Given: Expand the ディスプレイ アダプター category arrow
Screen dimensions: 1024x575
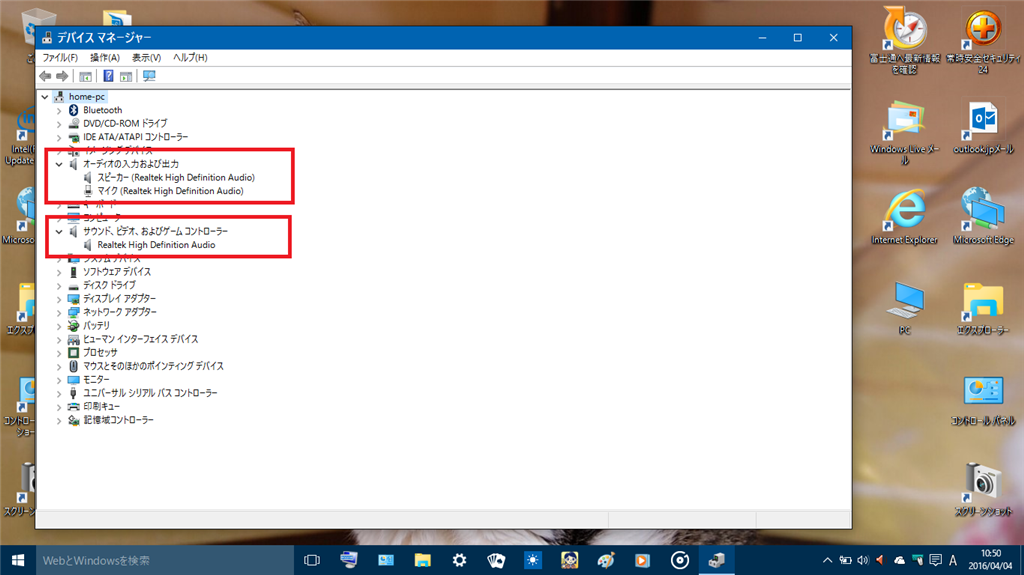Looking at the screenshot, I should tap(59, 299).
